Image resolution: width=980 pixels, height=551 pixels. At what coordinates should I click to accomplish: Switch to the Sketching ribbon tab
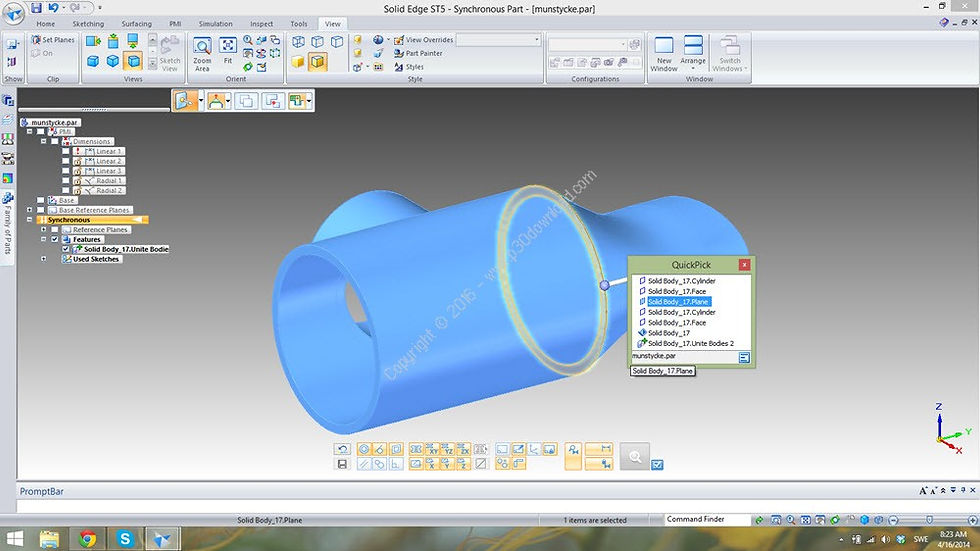88,24
